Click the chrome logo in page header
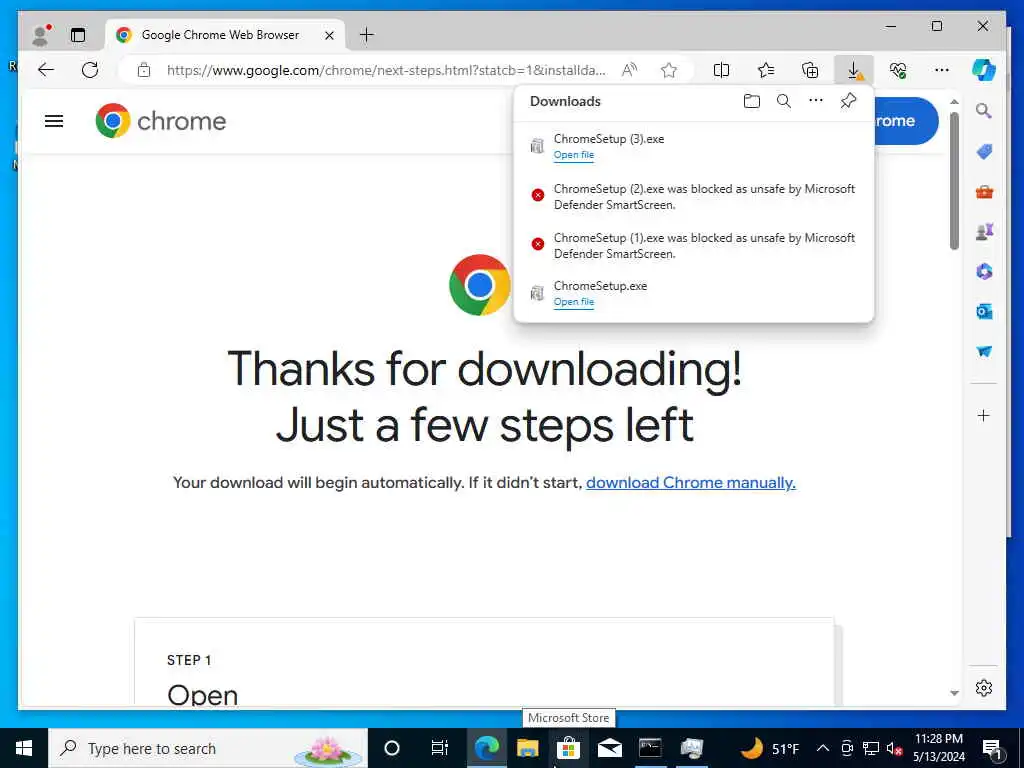The width and height of the screenshot is (1024, 768). coord(161,121)
